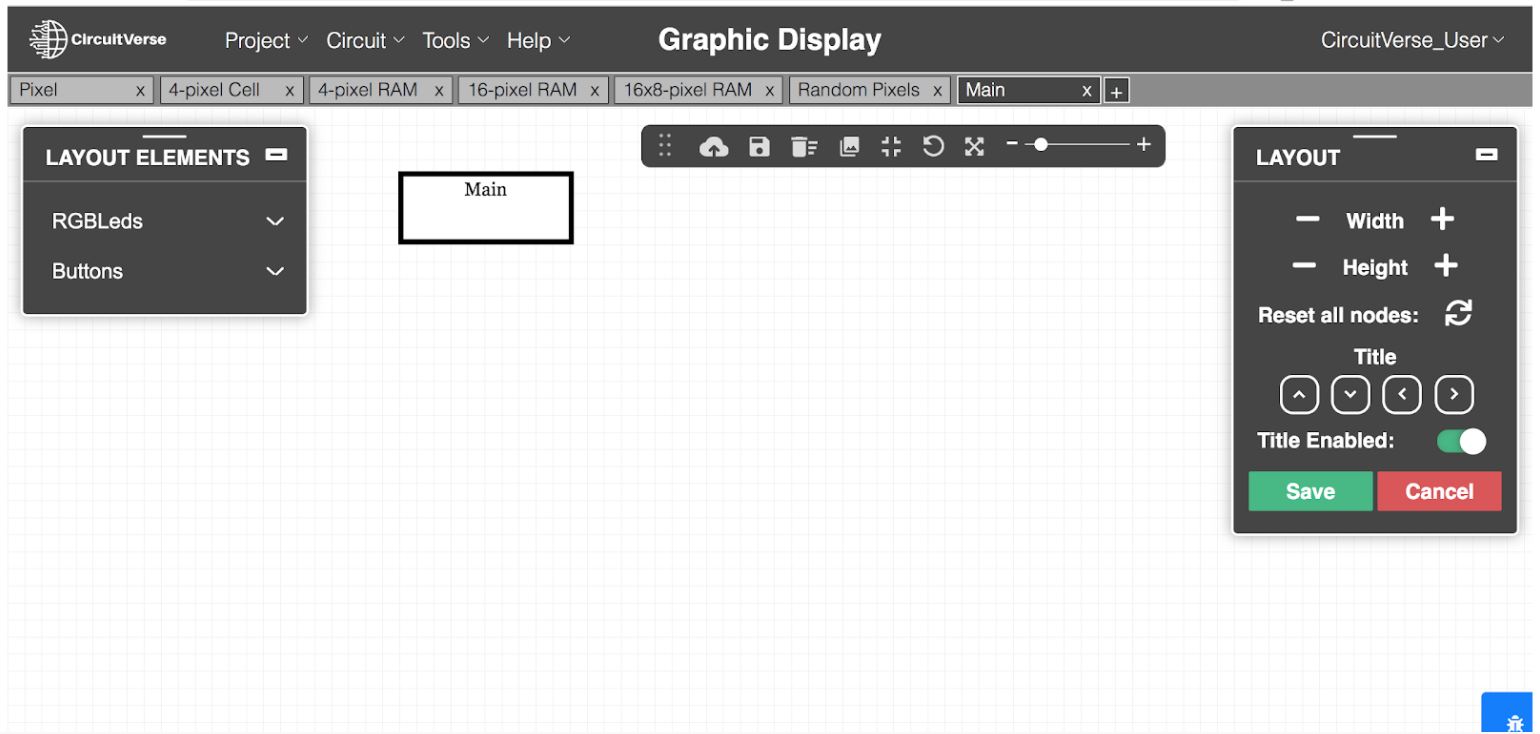Open the CircuitVerse_User account dropdown
The height and width of the screenshot is (734, 1540).
(x=1411, y=40)
